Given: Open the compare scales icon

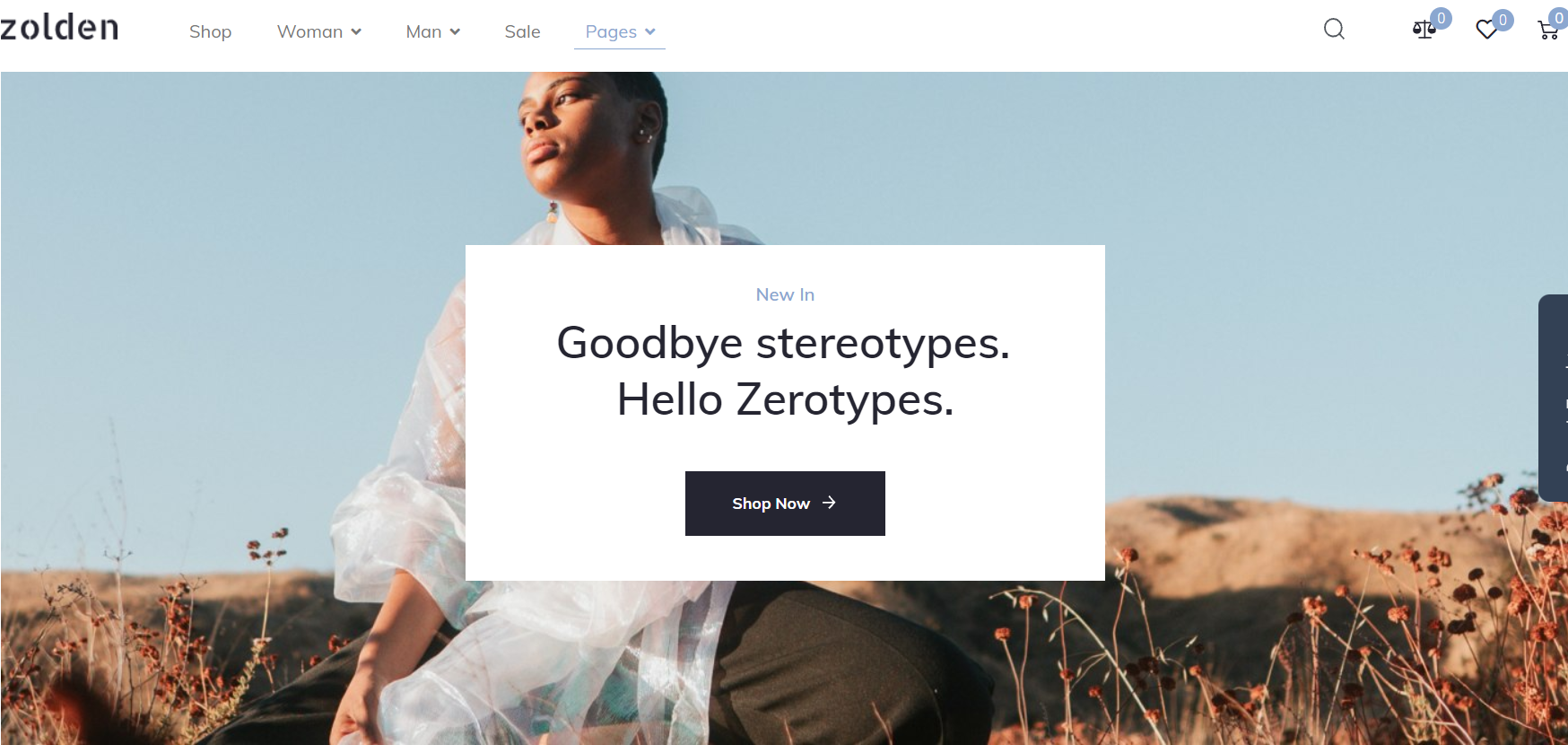Looking at the screenshot, I should tap(1424, 31).
